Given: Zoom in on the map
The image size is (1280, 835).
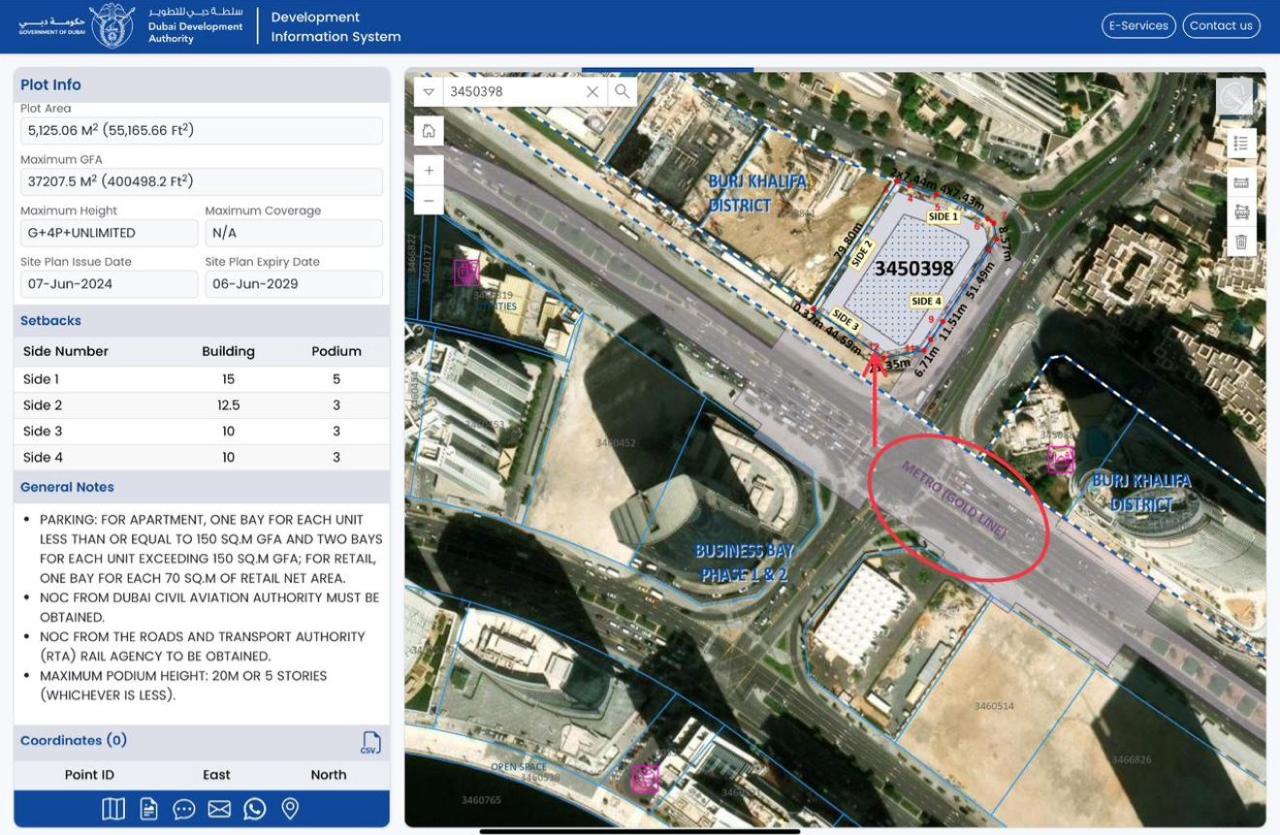Looking at the screenshot, I should click(428, 171).
